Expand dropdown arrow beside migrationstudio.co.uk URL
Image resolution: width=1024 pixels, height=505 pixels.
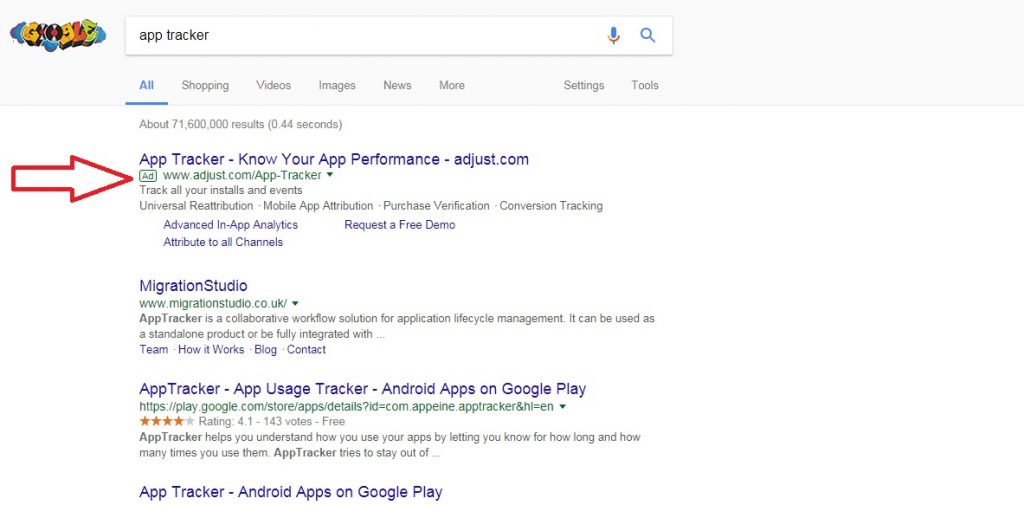(x=295, y=303)
